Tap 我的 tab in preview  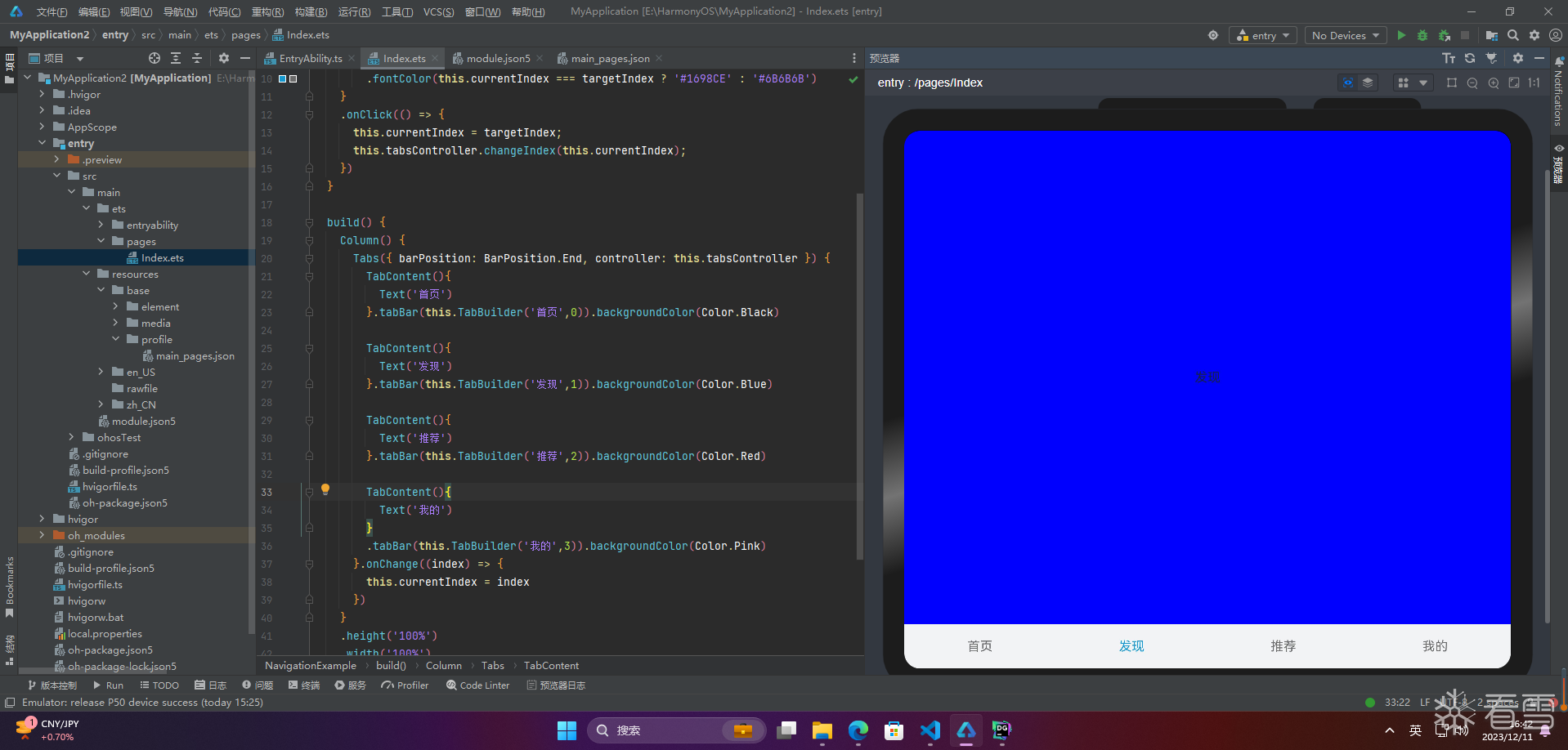click(1435, 646)
